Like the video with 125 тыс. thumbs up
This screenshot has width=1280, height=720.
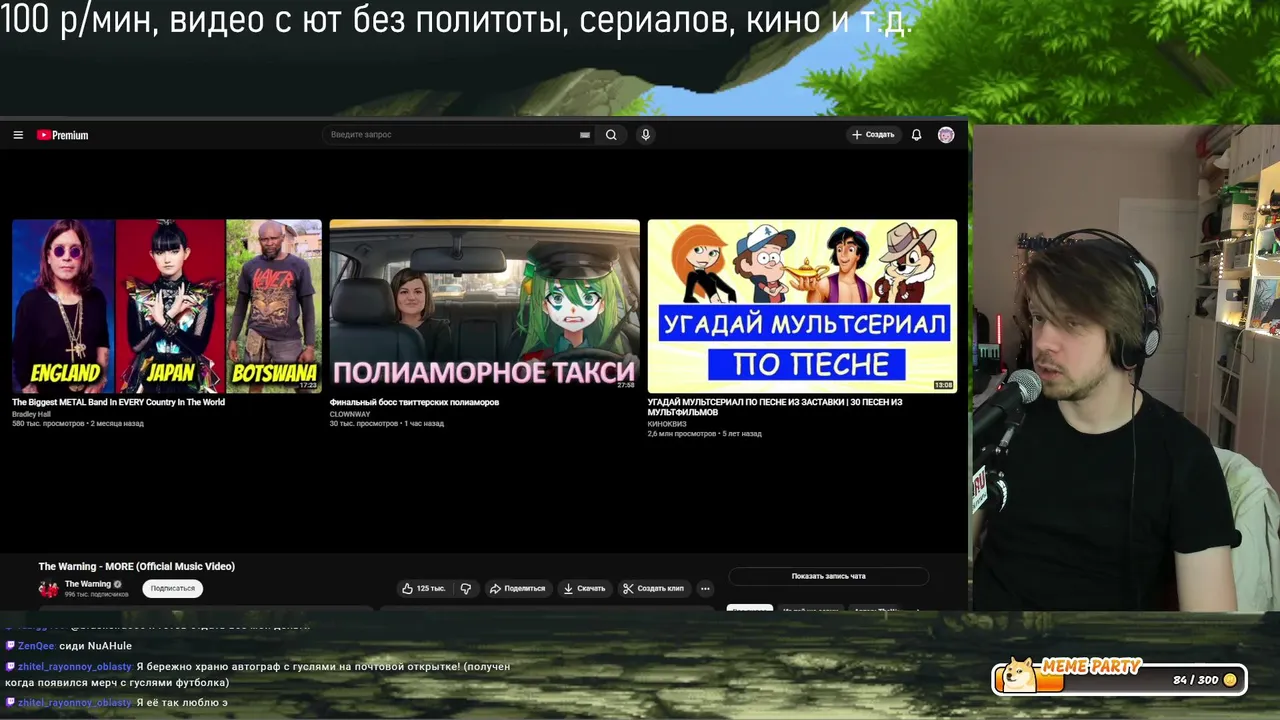coord(423,589)
